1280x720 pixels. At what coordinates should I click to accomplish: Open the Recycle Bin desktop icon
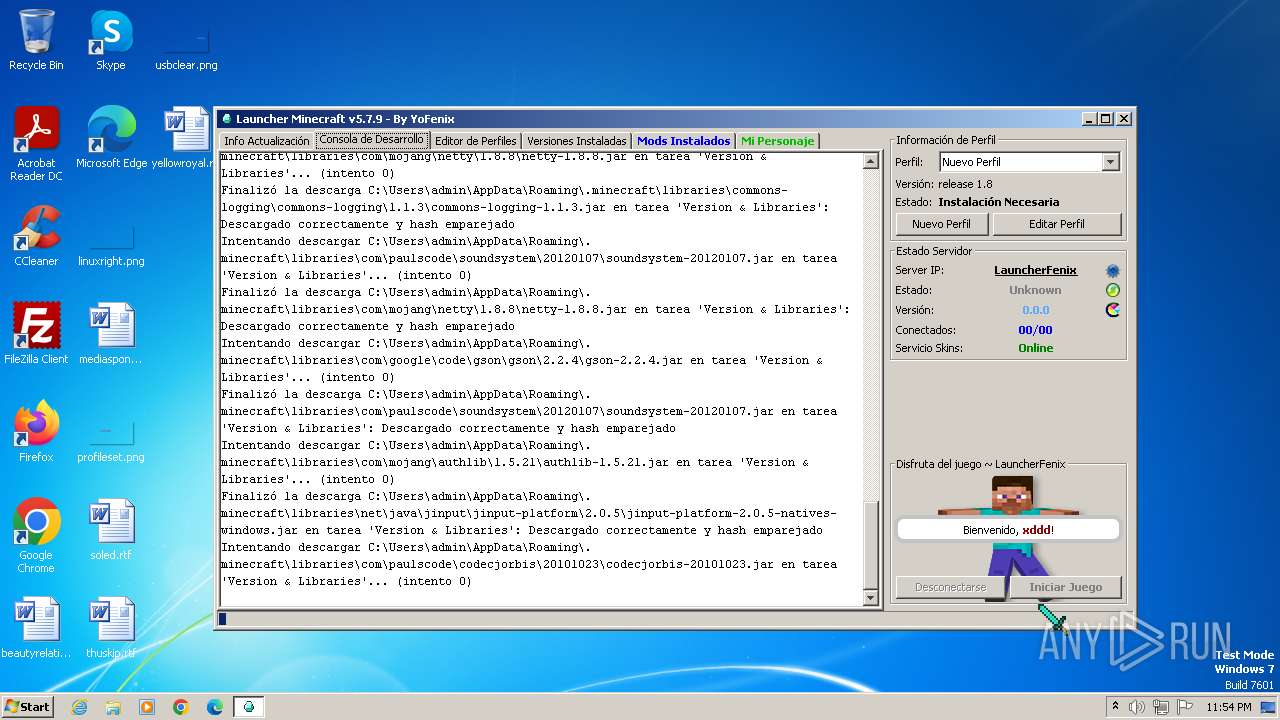(x=36, y=40)
